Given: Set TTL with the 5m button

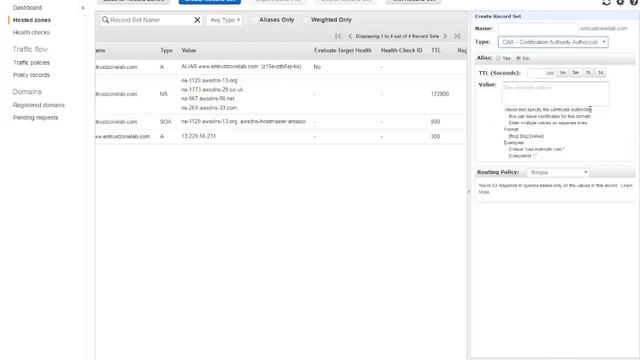Looking at the screenshot, I should (x=576, y=73).
